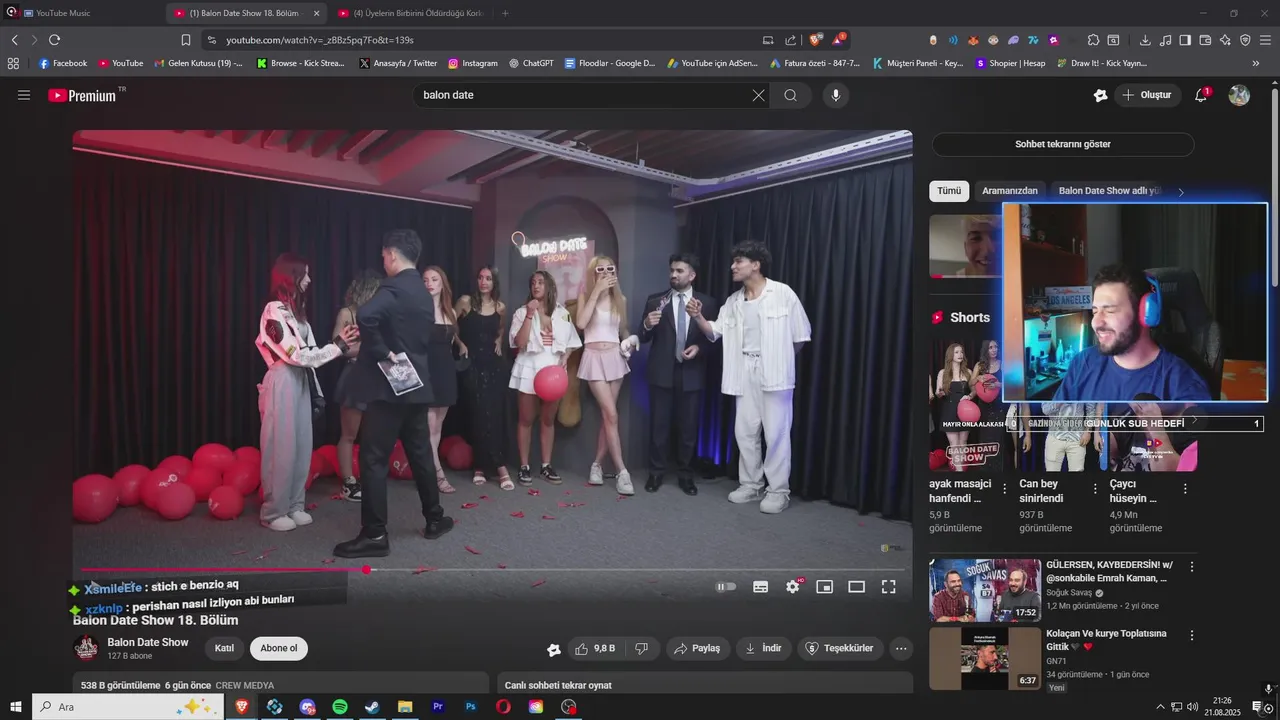Toggle the browser sidebar panel

tap(1185, 40)
